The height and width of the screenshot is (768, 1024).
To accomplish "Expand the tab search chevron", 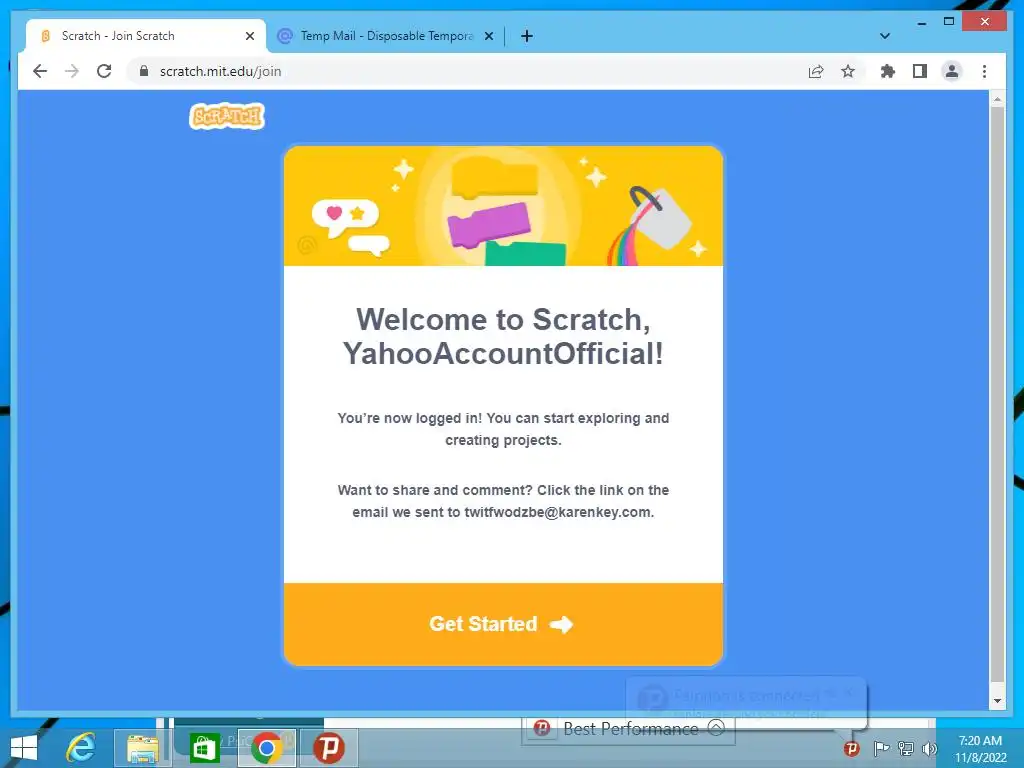I will (885, 36).
